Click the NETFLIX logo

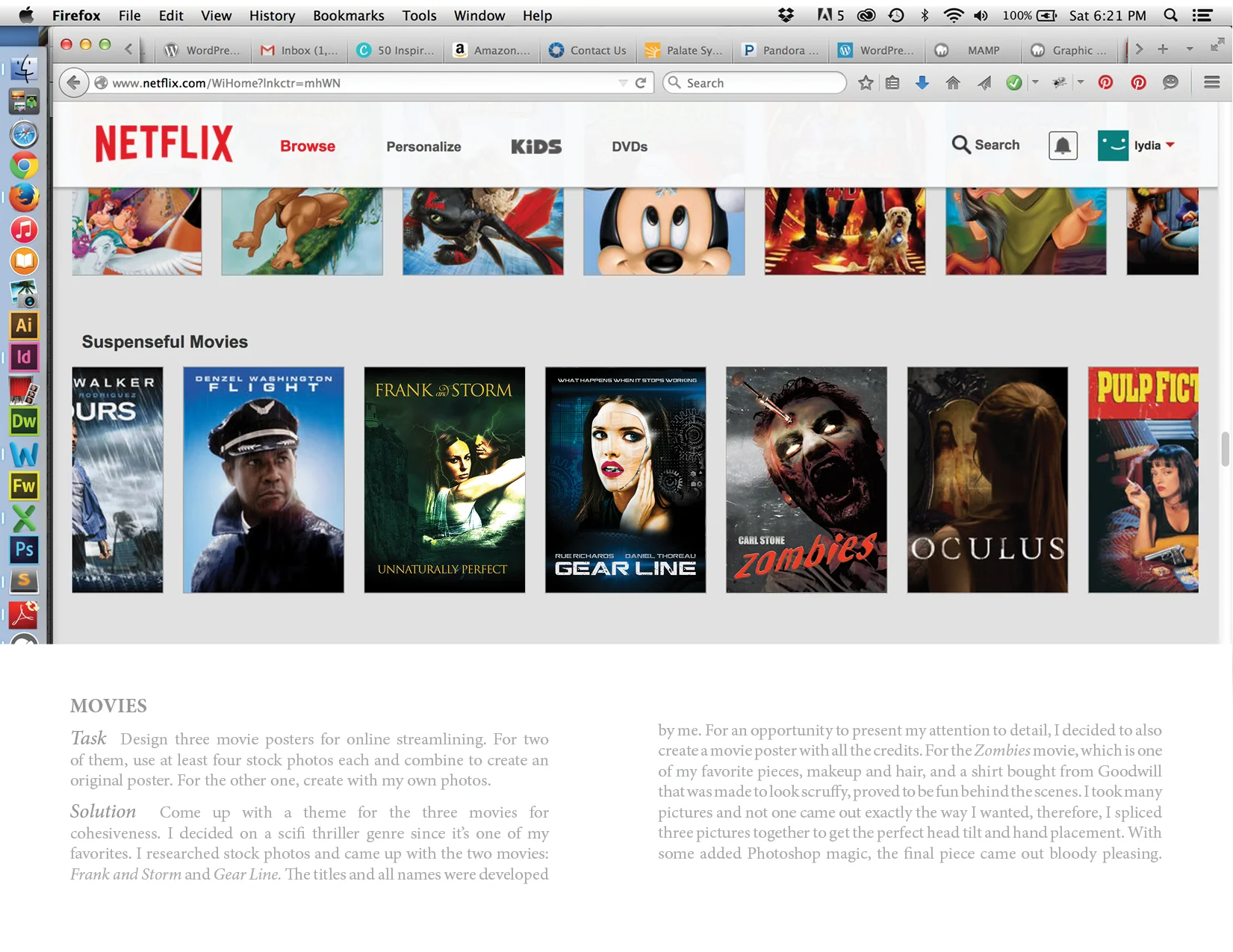point(164,143)
